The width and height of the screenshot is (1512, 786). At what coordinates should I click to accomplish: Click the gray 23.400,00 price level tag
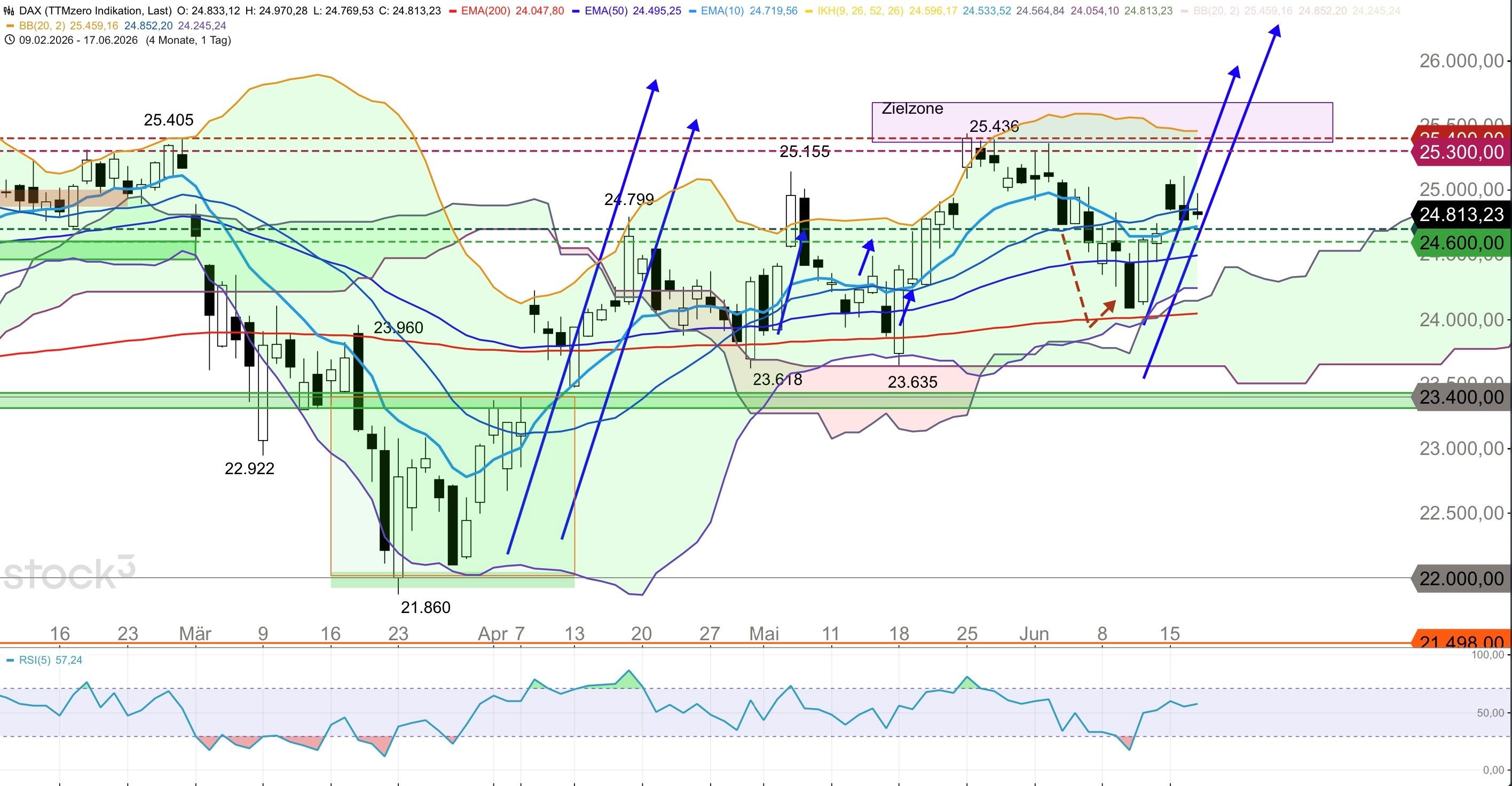(1461, 397)
